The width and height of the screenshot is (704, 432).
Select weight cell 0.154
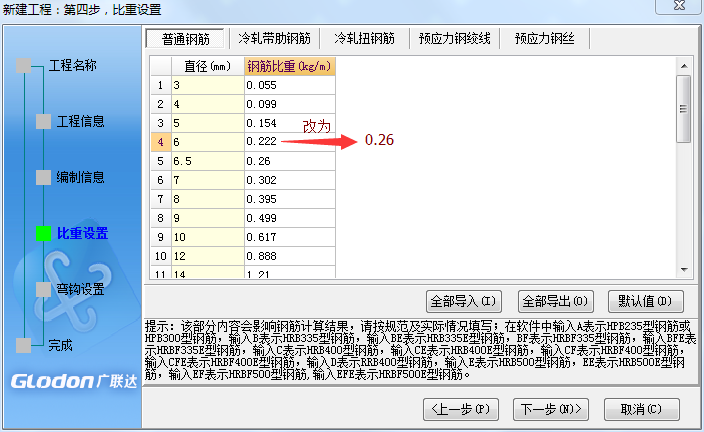pyautogui.click(x=290, y=123)
